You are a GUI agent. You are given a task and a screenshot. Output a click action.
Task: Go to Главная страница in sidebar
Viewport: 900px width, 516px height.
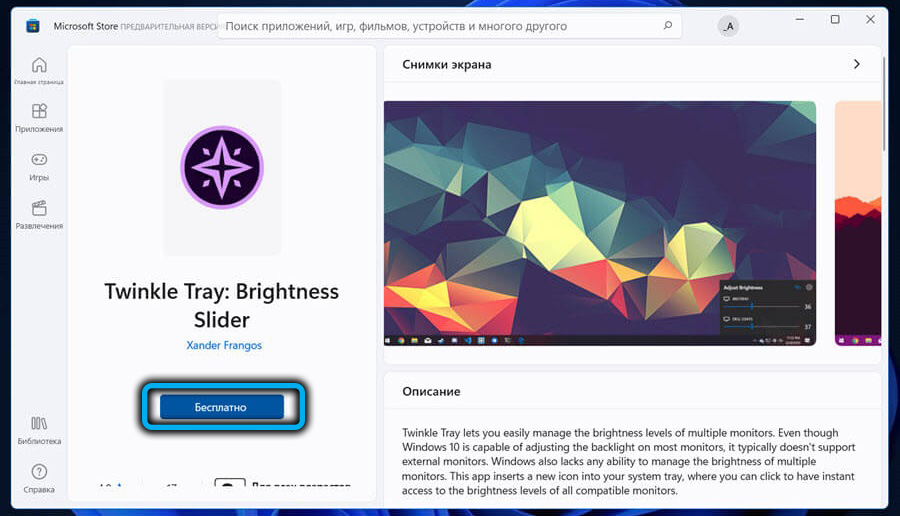tap(39, 70)
